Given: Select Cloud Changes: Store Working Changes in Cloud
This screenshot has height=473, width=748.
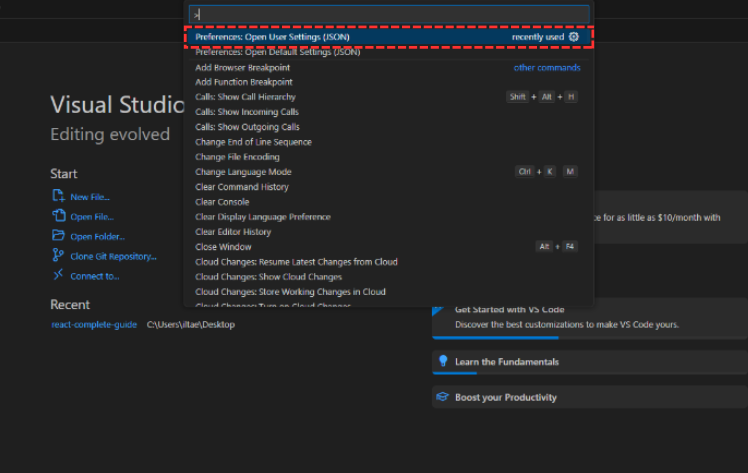Looking at the screenshot, I should pyautogui.click(x=389, y=292).
